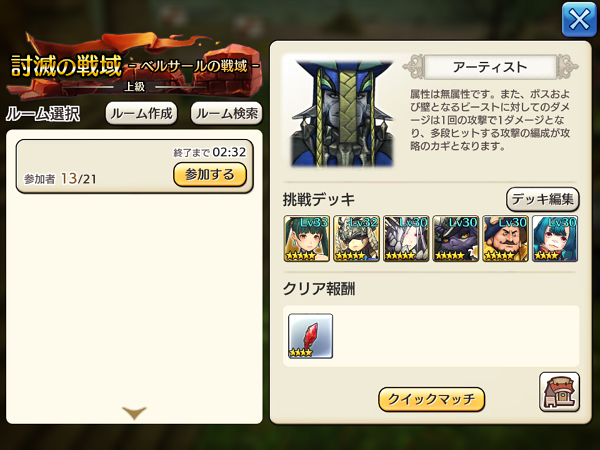Tap the boss portrait image
Image resolution: width=600 pixels, height=450 pixels.
[x=342, y=114]
